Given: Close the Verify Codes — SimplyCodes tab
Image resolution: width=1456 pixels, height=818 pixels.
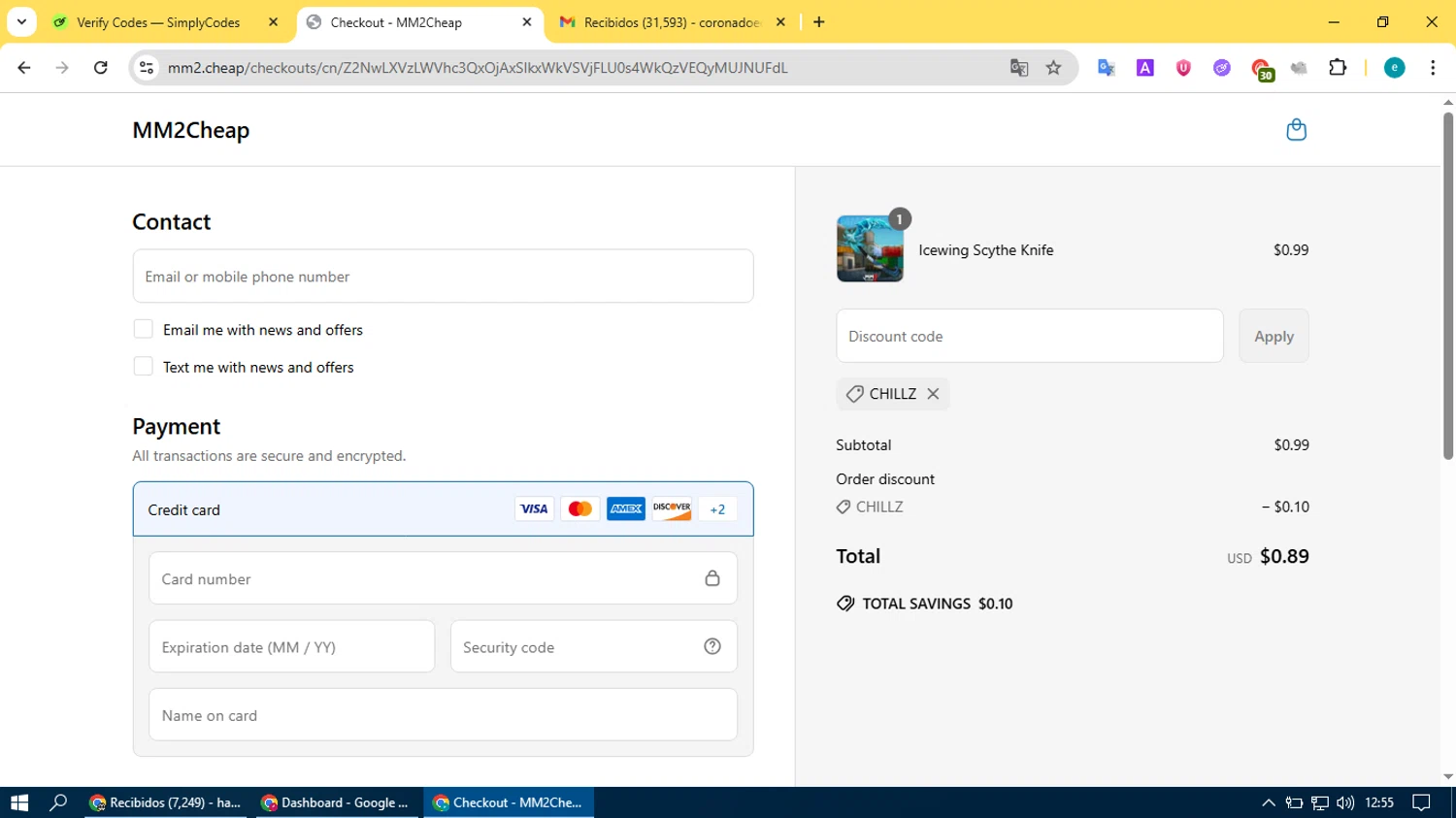Looking at the screenshot, I should (x=273, y=22).
